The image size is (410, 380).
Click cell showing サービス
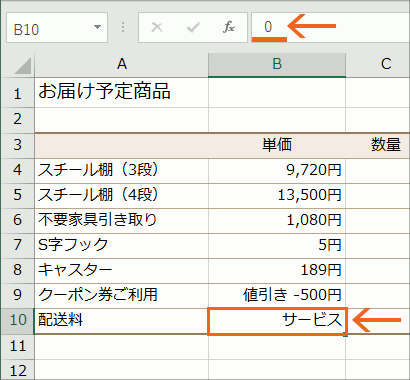pos(277,321)
